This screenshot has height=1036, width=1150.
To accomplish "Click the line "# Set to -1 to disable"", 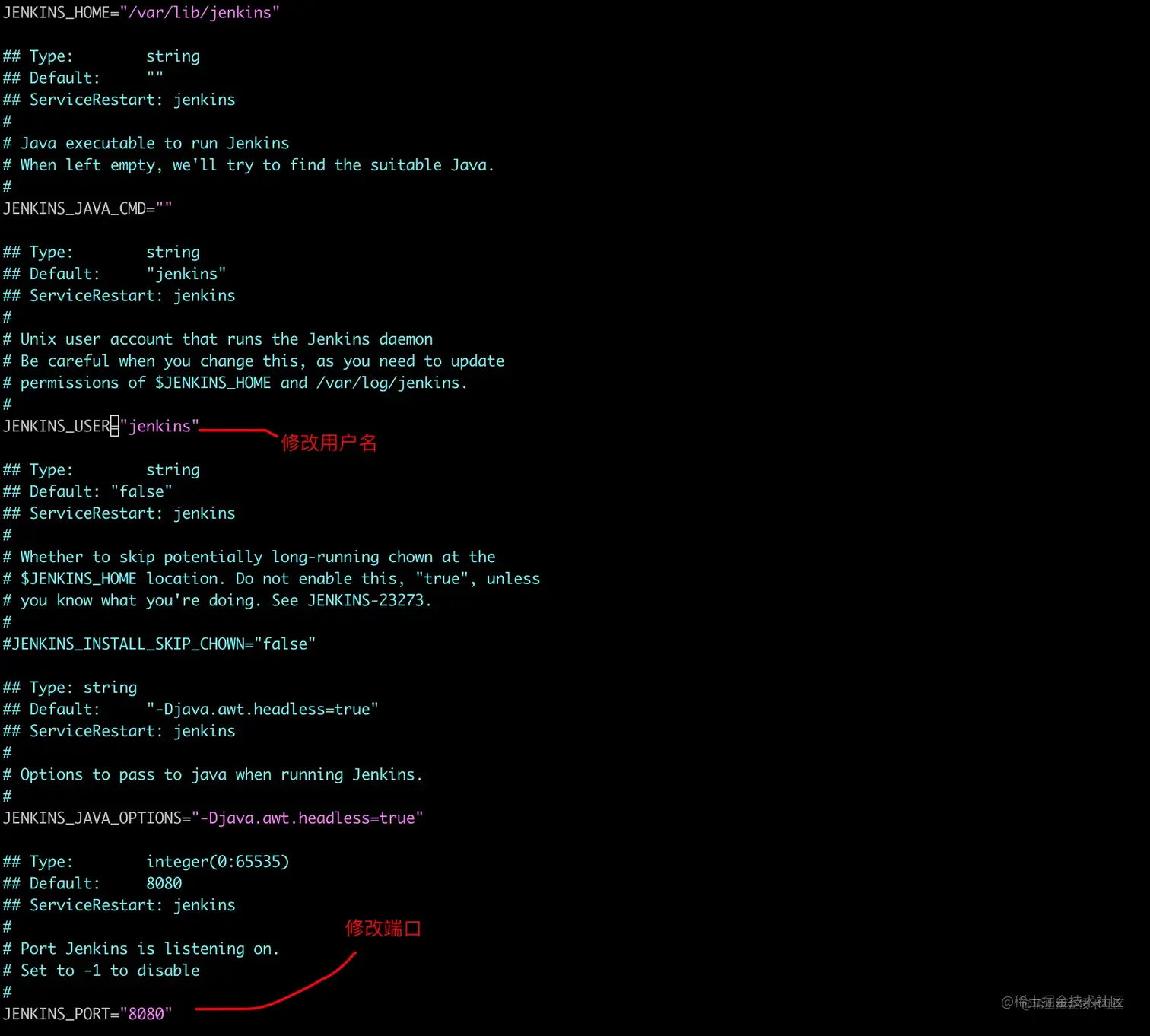I will pyautogui.click(x=101, y=971).
